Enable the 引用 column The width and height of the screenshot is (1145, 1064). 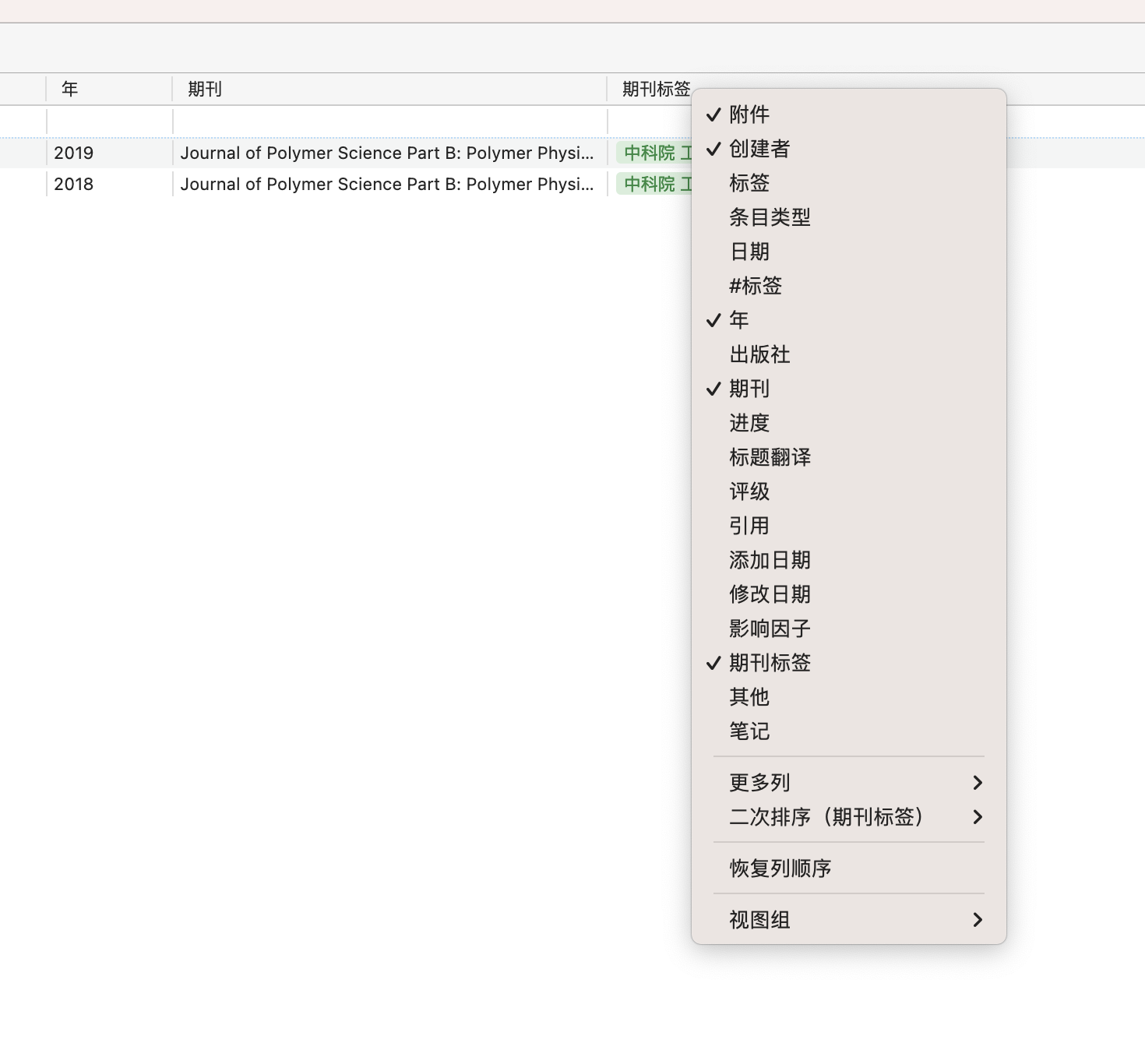pos(849,526)
